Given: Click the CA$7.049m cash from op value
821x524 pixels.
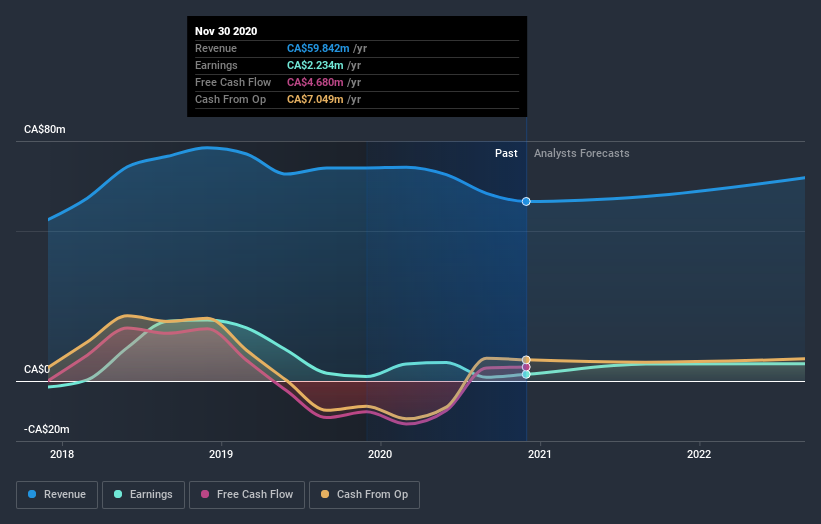Looking at the screenshot, I should tap(315, 99).
